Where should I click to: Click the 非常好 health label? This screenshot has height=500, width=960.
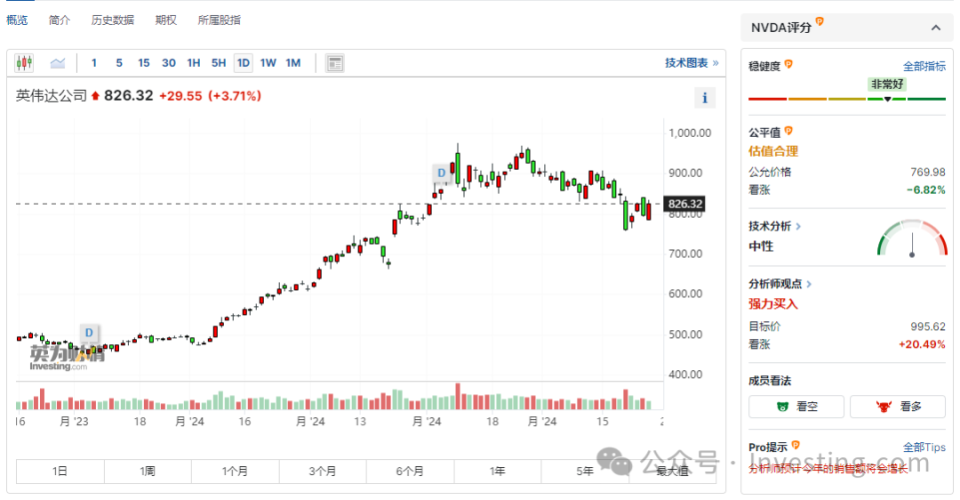[887, 84]
